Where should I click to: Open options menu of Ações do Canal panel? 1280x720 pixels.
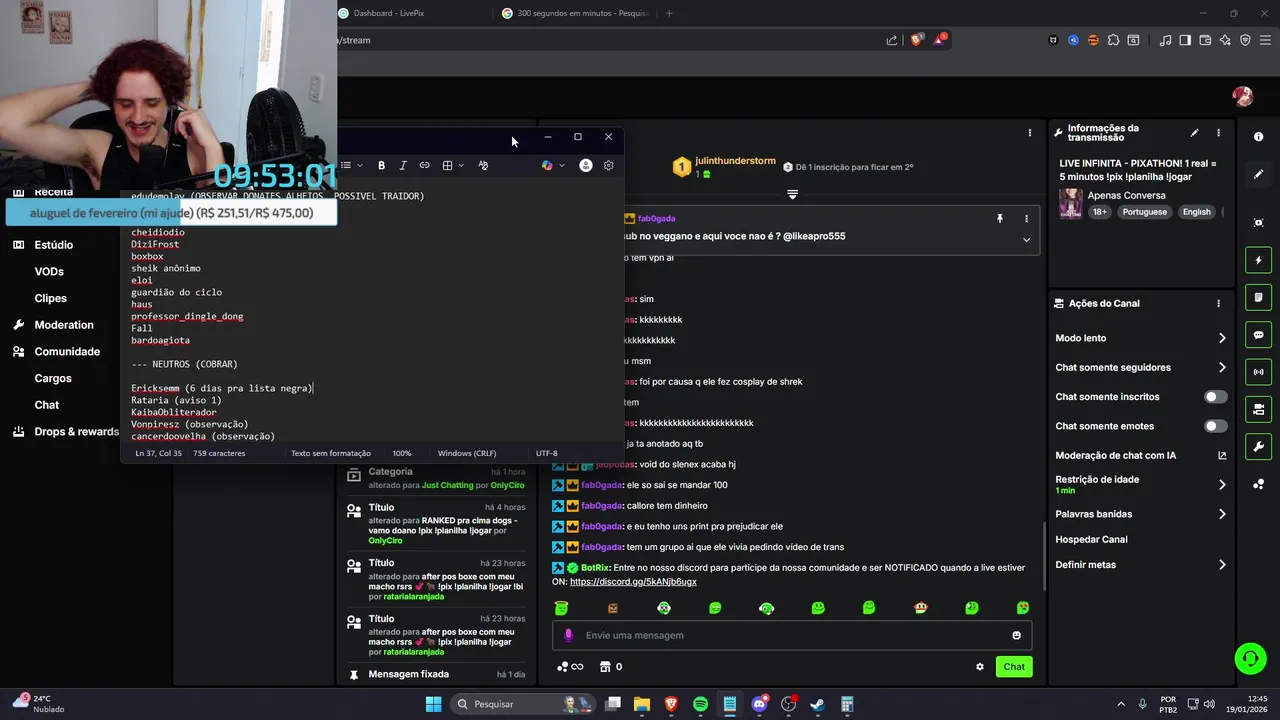(x=1218, y=303)
